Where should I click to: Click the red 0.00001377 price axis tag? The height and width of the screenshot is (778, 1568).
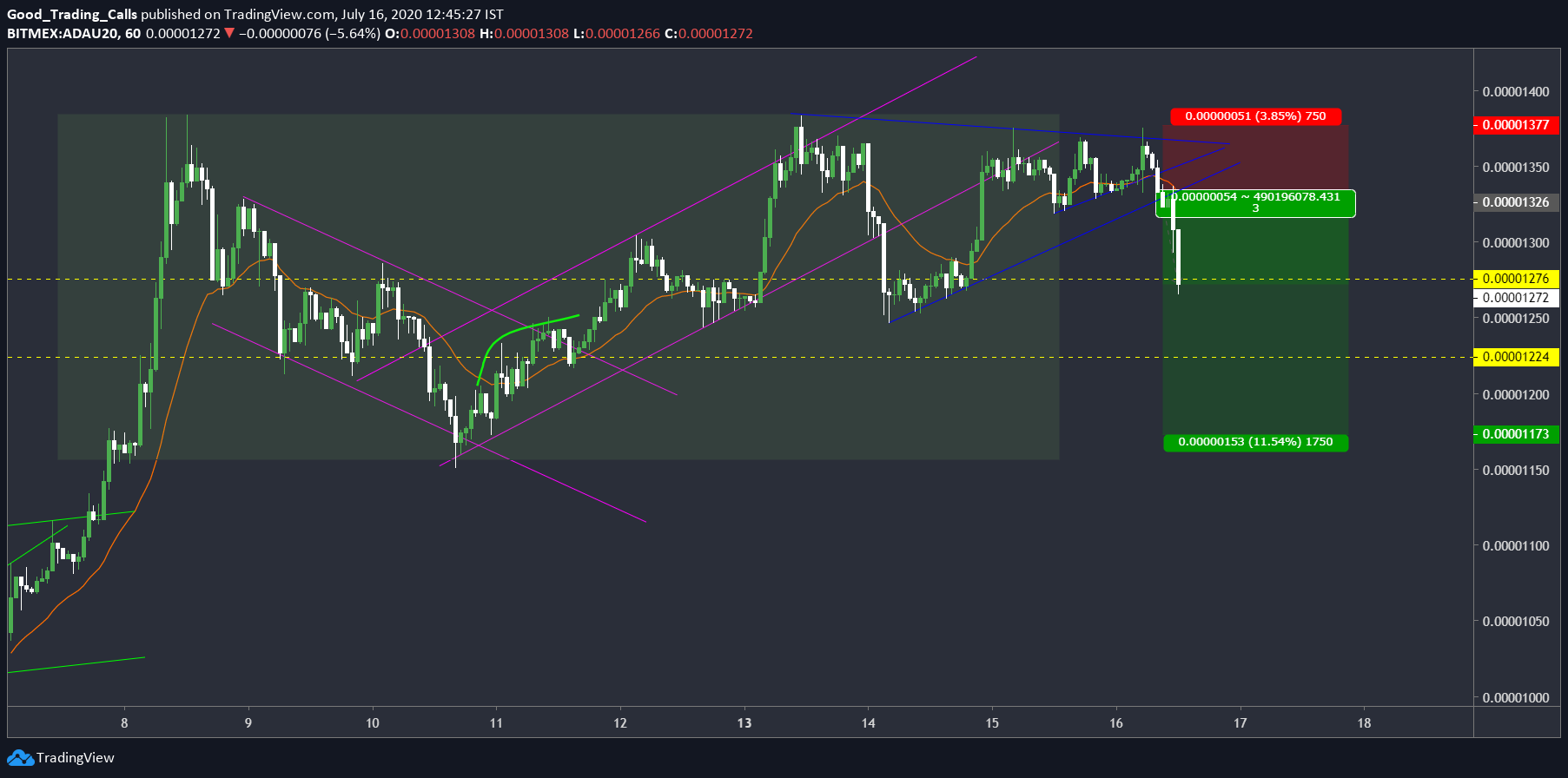coord(1516,125)
